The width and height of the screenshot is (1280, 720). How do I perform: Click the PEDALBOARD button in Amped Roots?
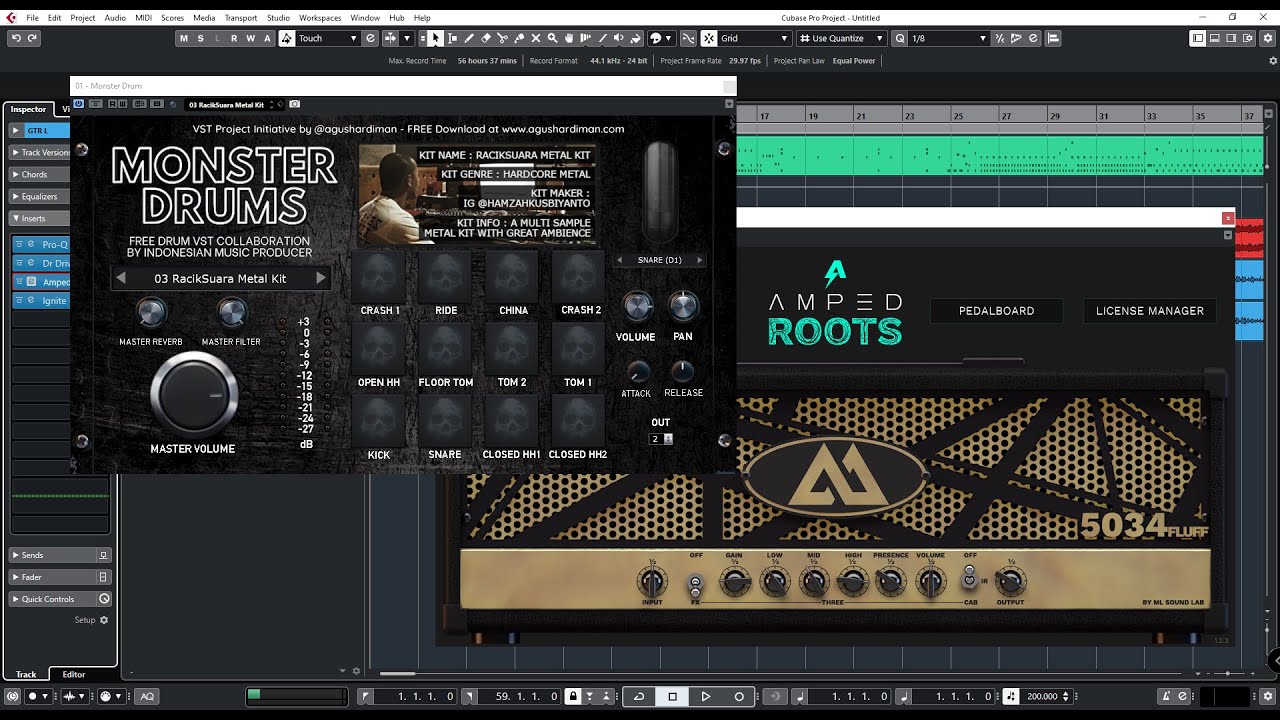[996, 311]
